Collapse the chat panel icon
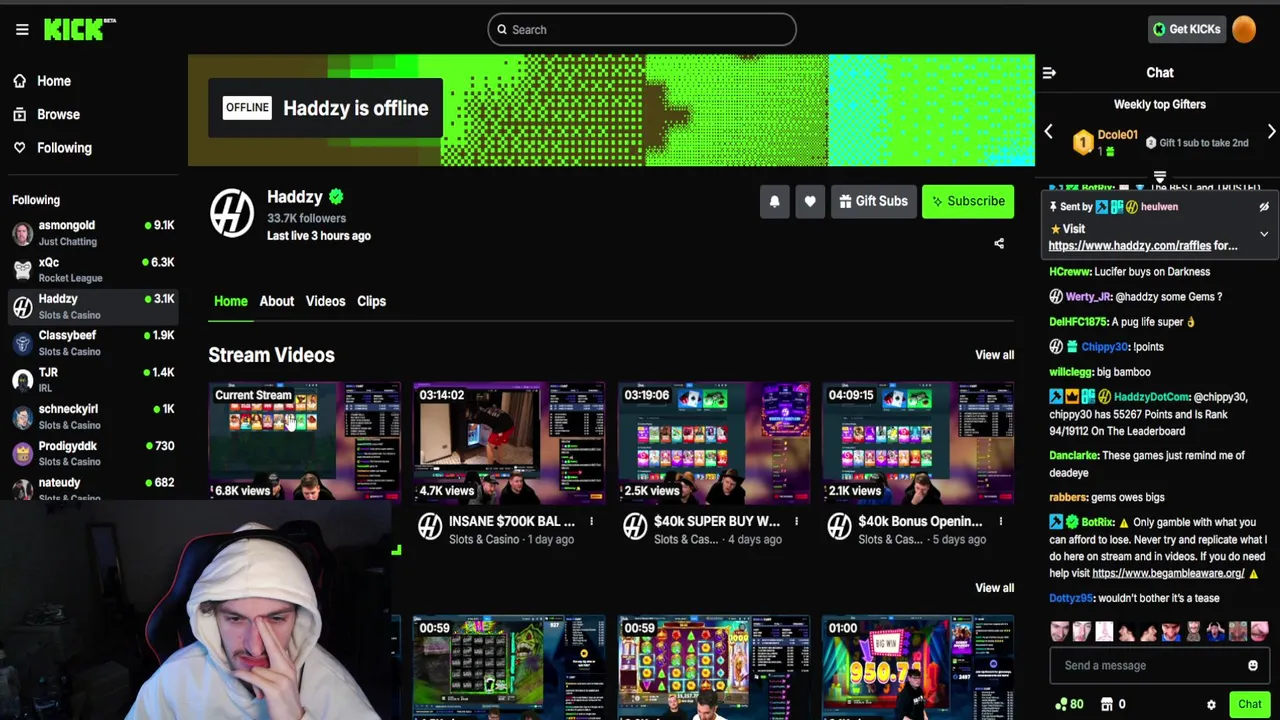1280x720 pixels. [x=1049, y=73]
